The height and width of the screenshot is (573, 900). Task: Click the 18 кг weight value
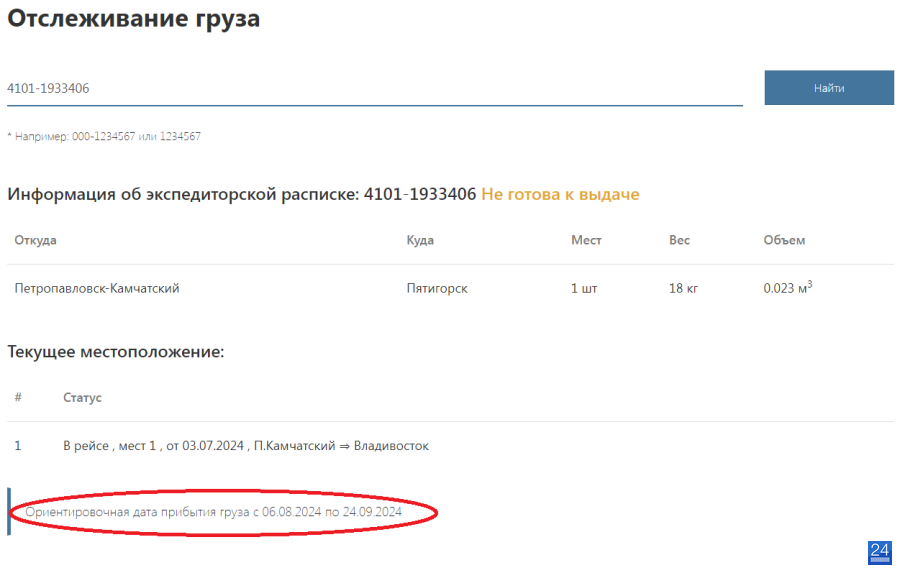coord(683,288)
